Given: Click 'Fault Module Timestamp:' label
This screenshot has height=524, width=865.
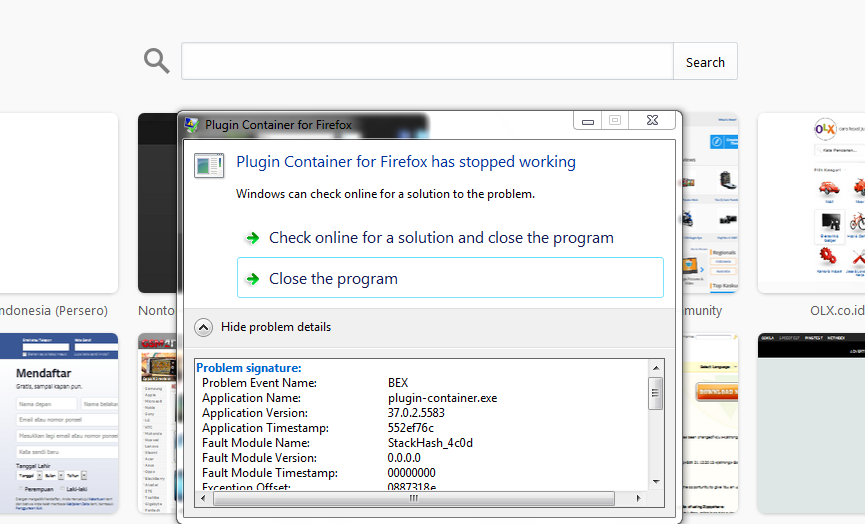Looking at the screenshot, I should point(270,473).
